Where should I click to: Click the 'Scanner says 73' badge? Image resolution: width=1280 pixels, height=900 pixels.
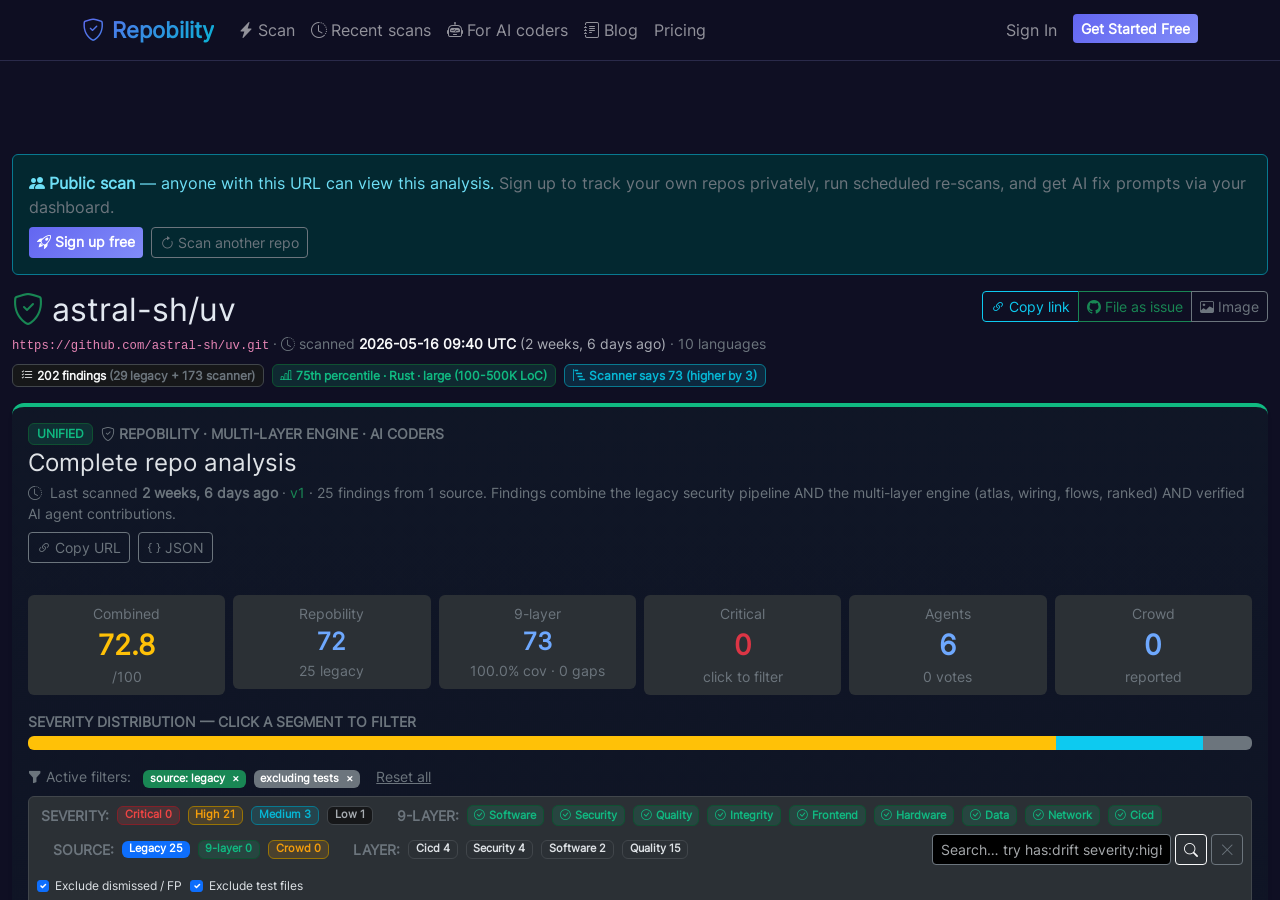[665, 376]
